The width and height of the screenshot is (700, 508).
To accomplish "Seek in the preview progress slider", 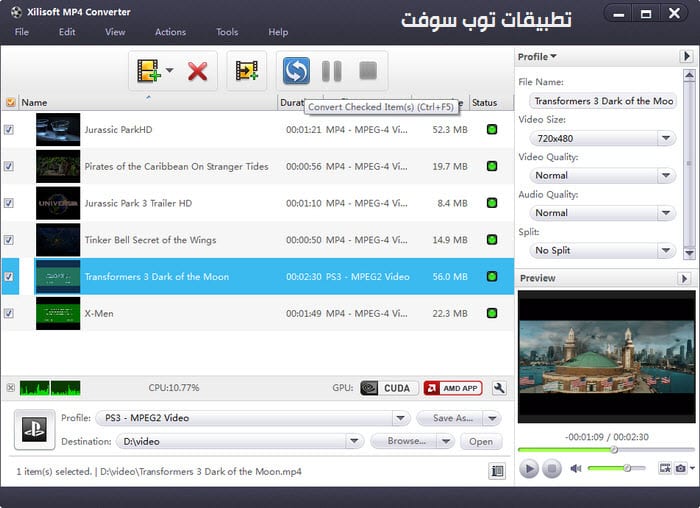I will [x=606, y=450].
